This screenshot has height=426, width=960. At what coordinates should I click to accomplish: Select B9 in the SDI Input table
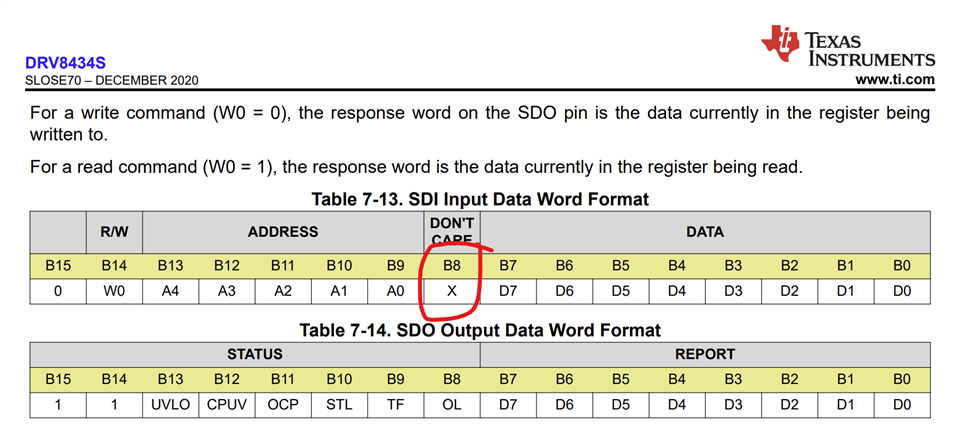[396, 266]
